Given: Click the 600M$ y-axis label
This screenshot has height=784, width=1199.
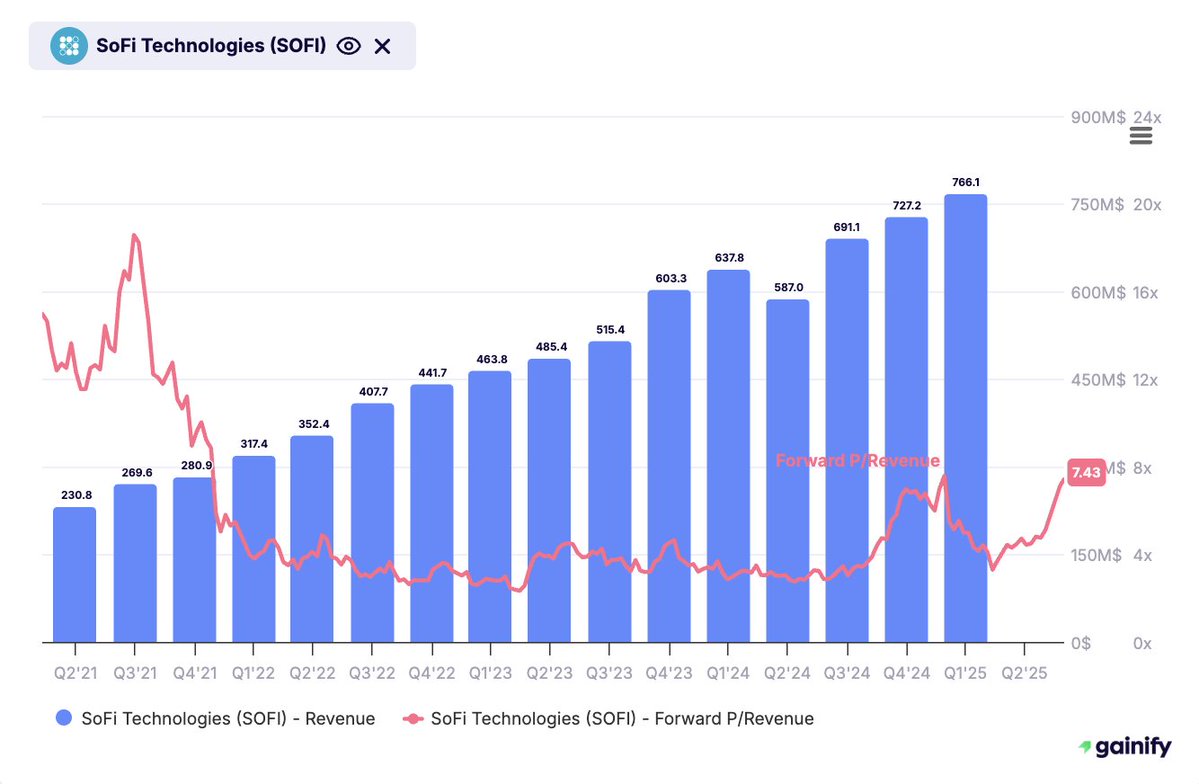Looking at the screenshot, I should (1098, 292).
